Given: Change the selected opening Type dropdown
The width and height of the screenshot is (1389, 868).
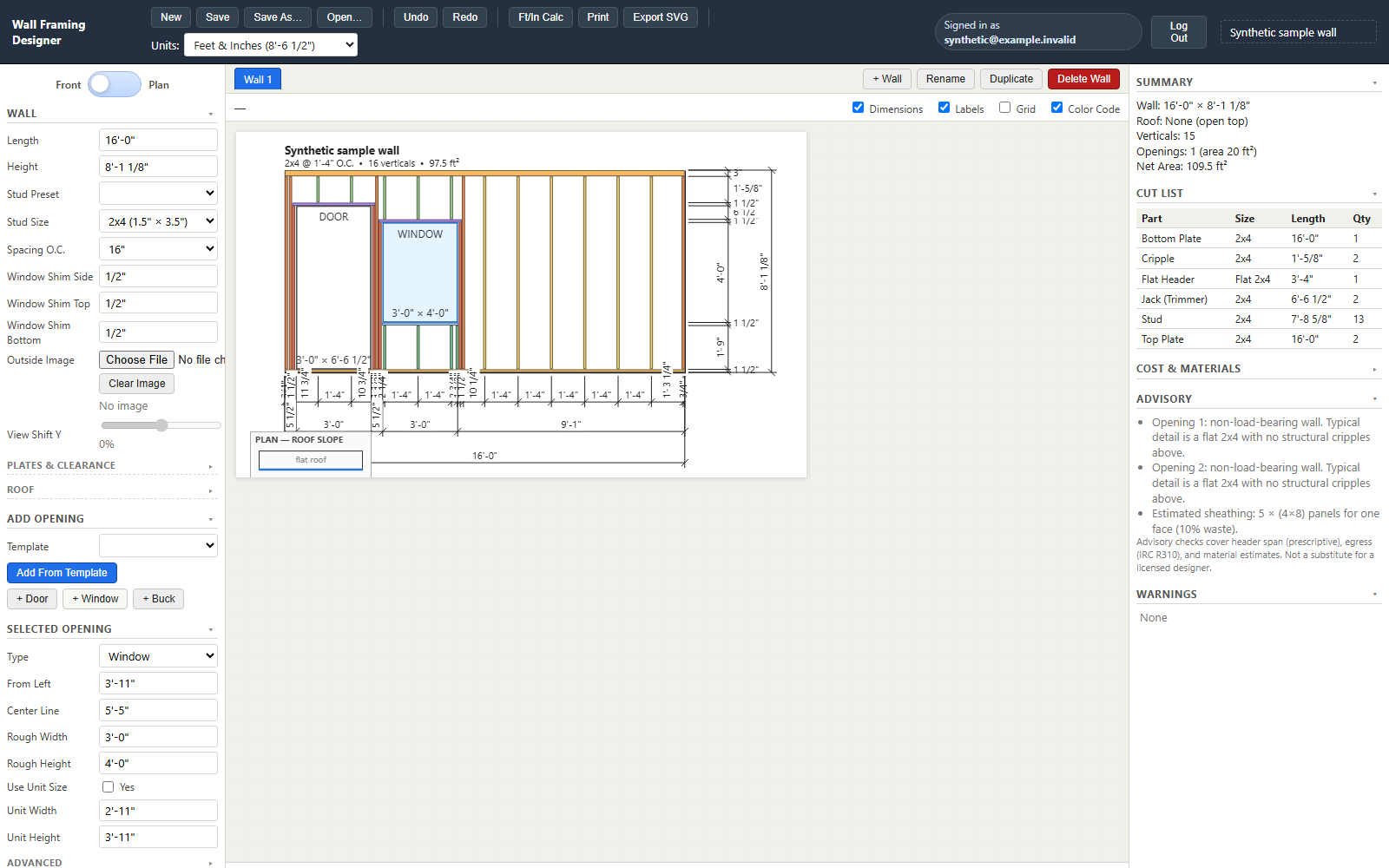Looking at the screenshot, I should click(158, 656).
